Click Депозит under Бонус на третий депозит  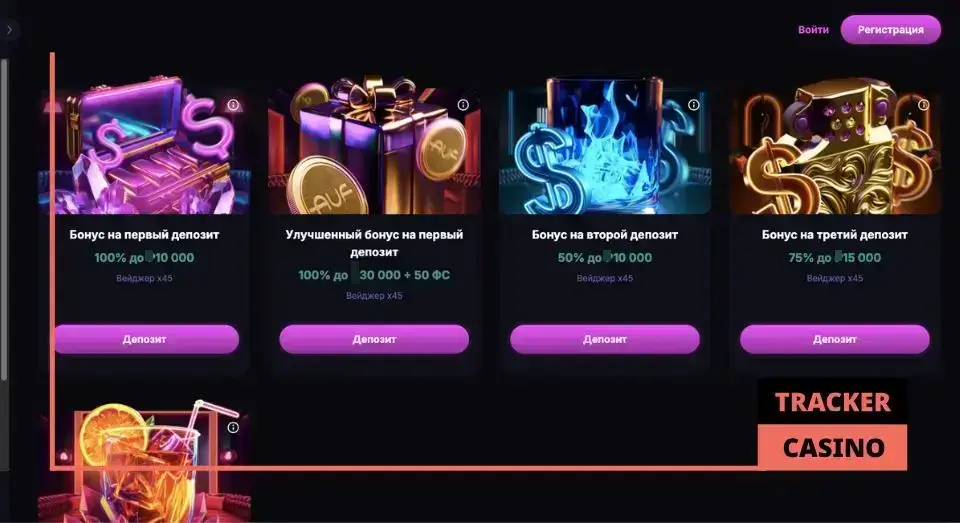tap(834, 339)
